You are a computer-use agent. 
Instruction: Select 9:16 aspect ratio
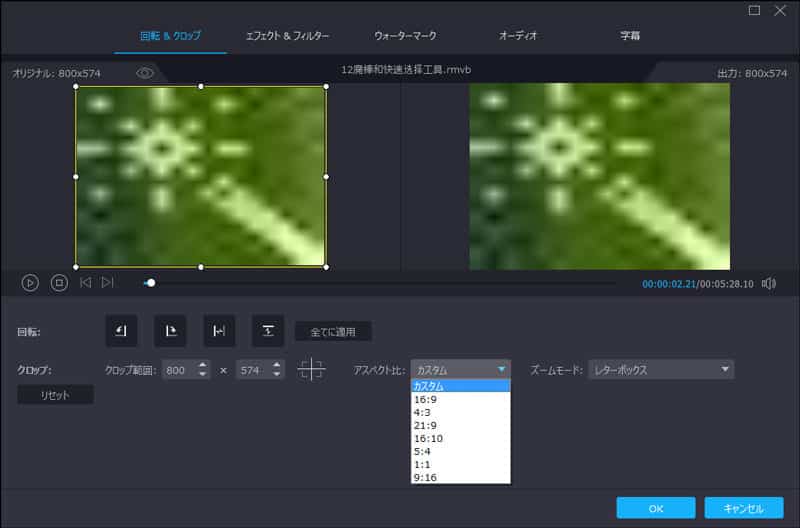tap(460, 477)
